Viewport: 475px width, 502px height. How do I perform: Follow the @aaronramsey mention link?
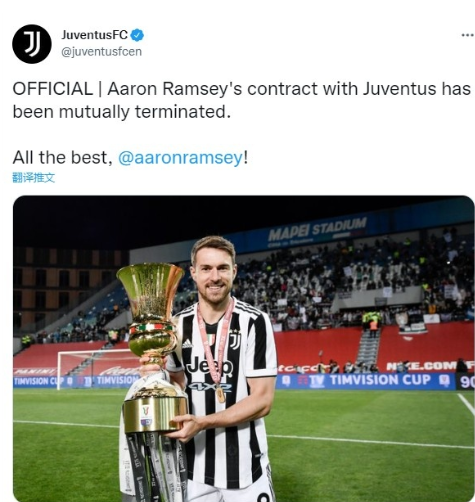(x=180, y=158)
